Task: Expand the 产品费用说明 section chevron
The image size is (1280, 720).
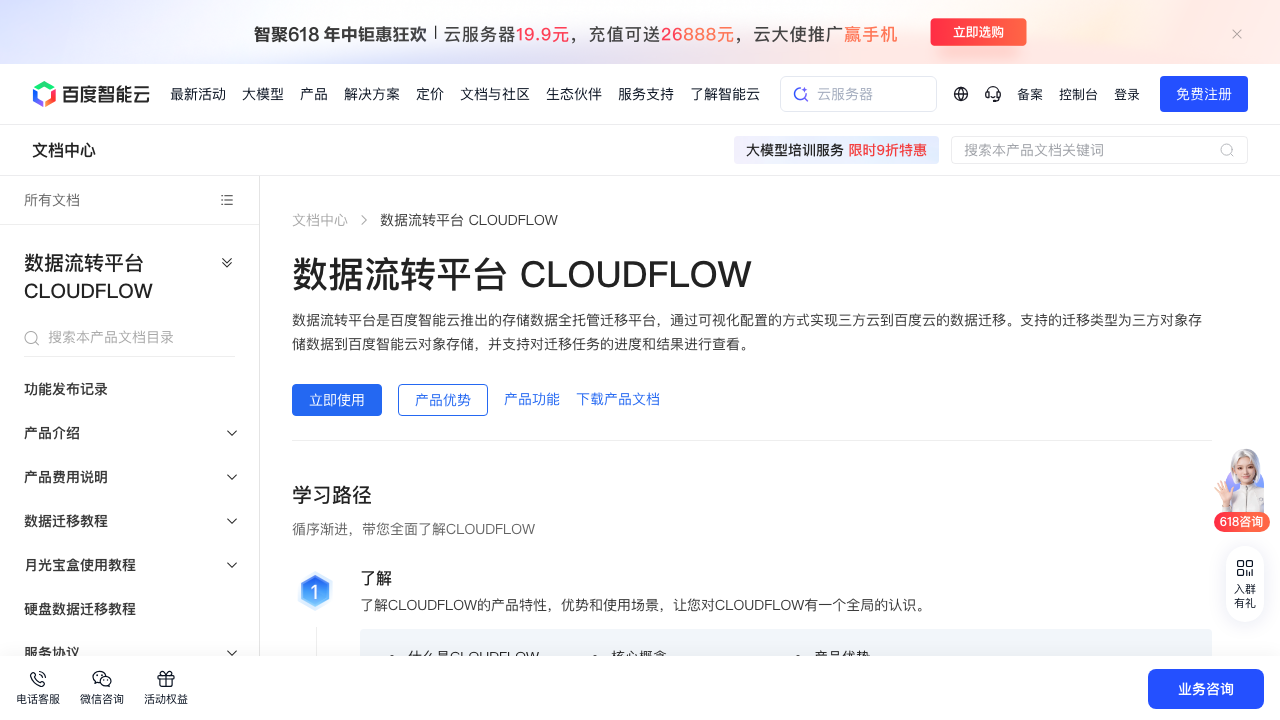Action: [x=232, y=477]
